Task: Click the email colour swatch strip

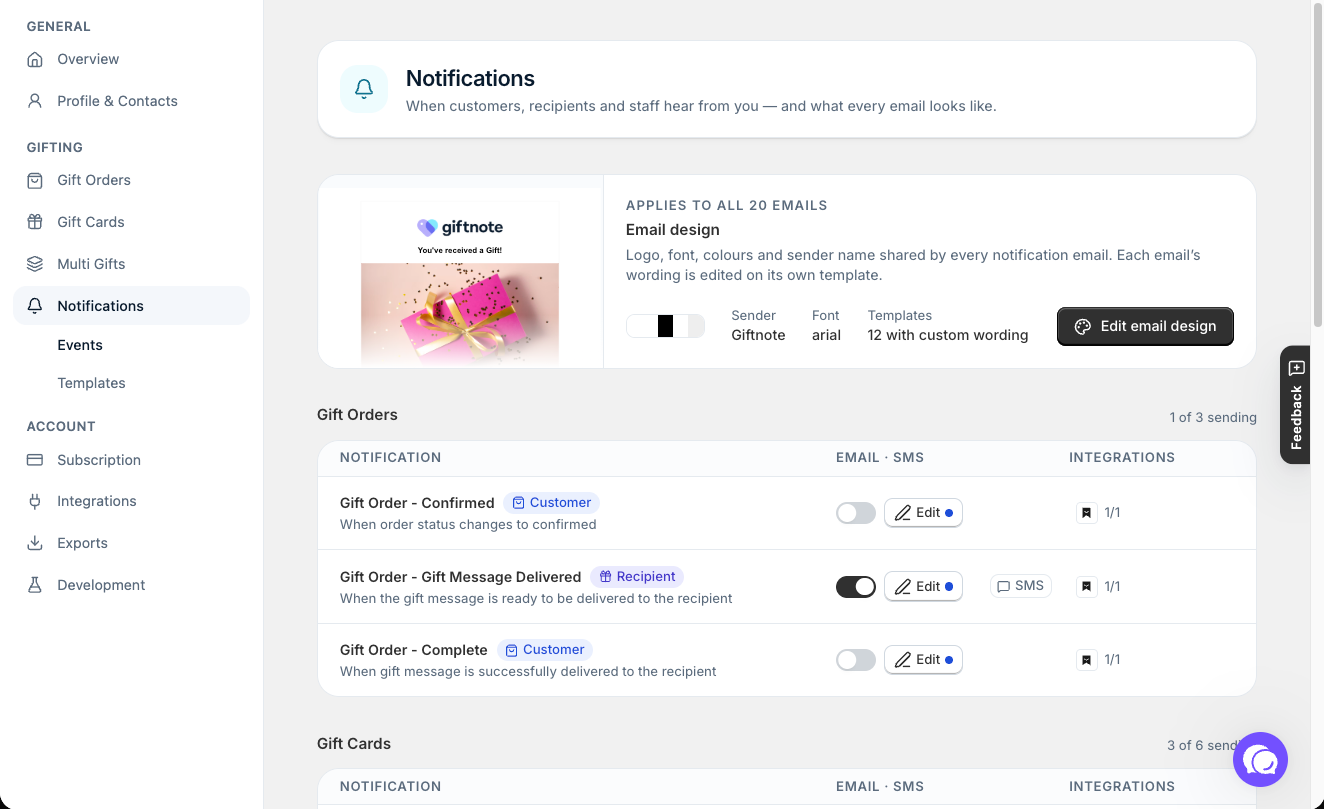Action: click(665, 326)
